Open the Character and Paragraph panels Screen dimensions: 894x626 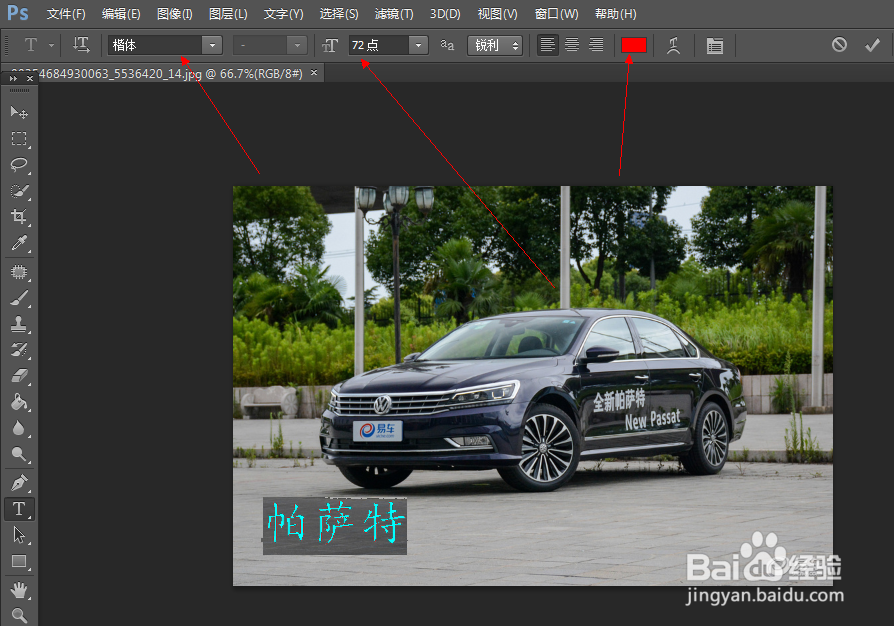pyautogui.click(x=714, y=45)
